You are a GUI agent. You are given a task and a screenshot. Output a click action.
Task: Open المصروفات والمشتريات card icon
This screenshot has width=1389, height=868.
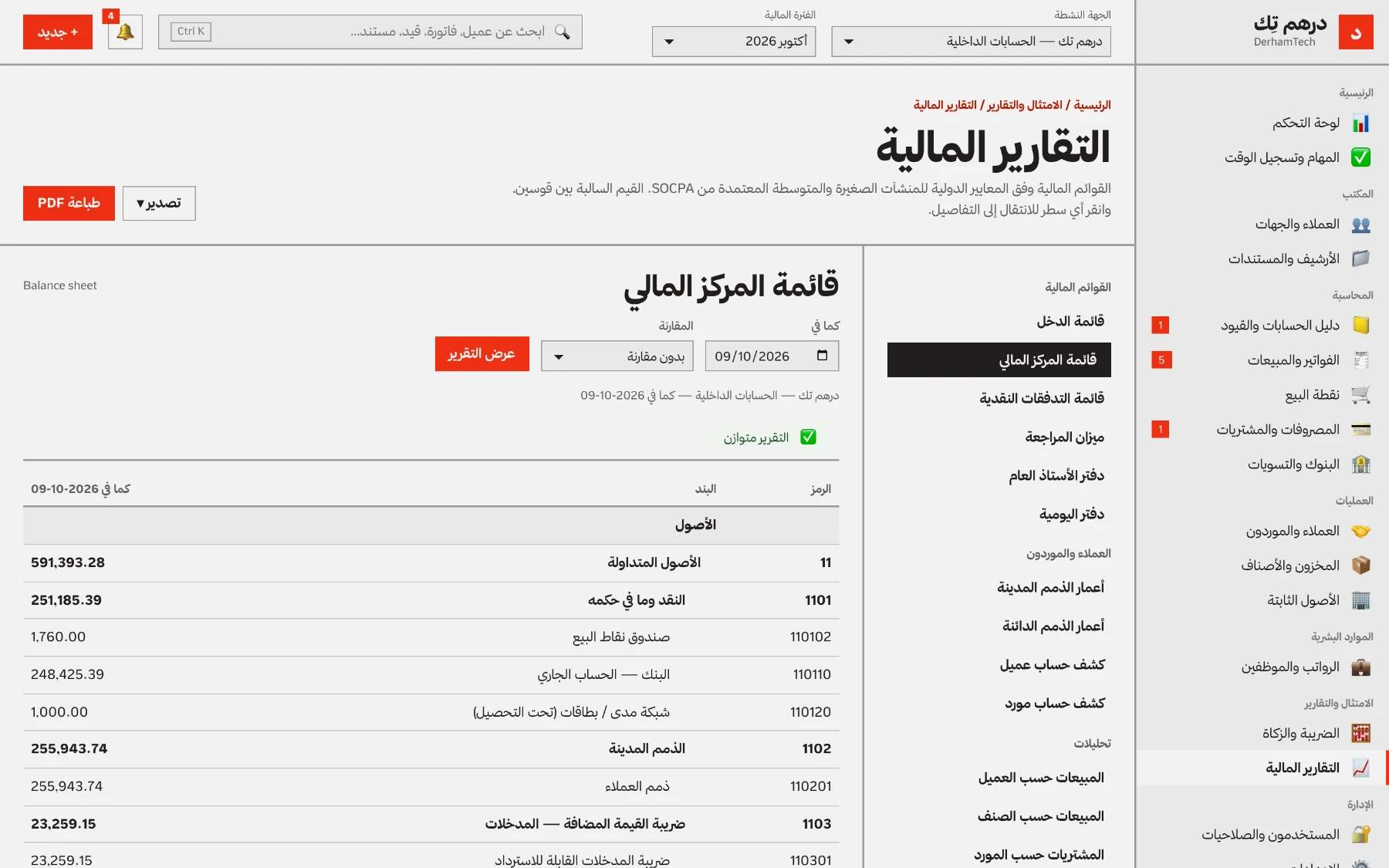[1361, 430]
